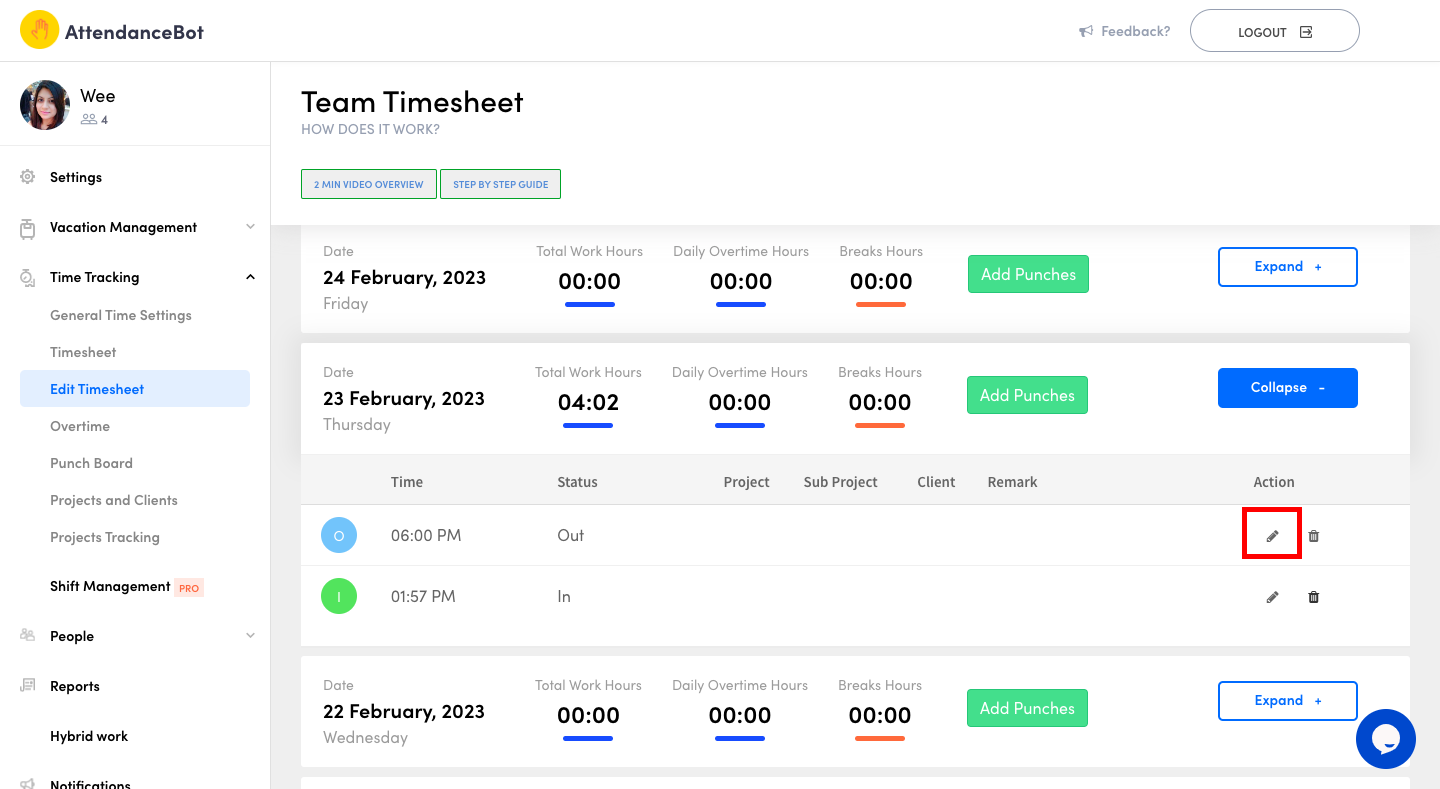1440x789 pixels.
Task: Click the AttendanceBot hand logo
Action: click(39, 30)
